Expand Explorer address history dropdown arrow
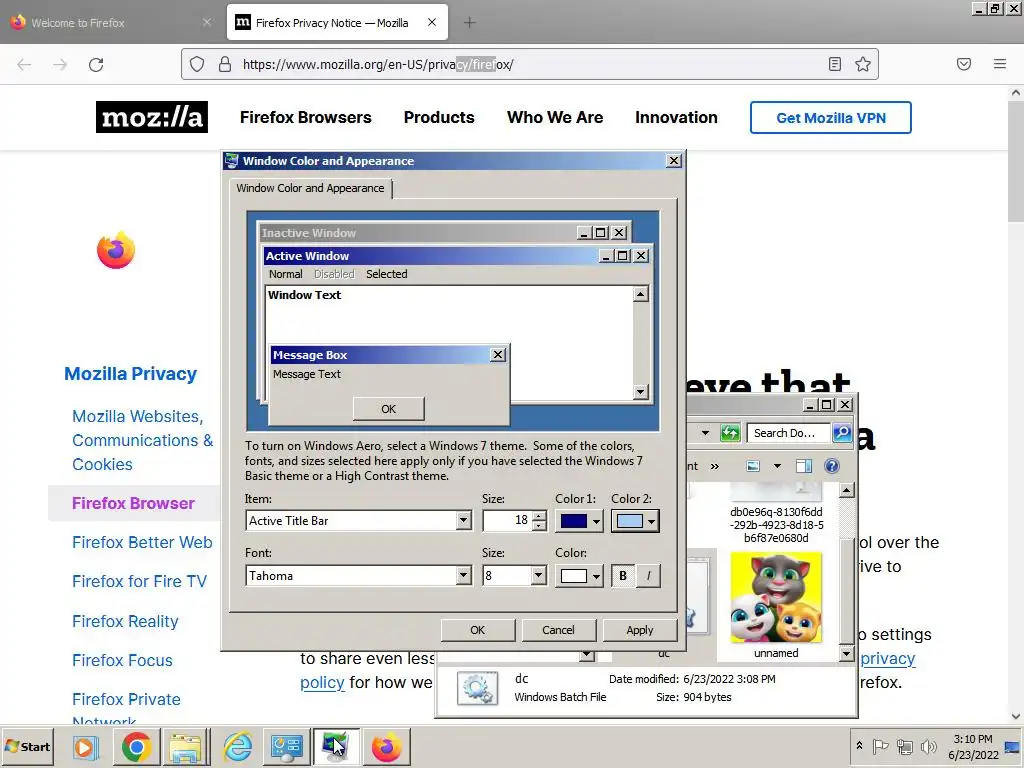 click(705, 432)
